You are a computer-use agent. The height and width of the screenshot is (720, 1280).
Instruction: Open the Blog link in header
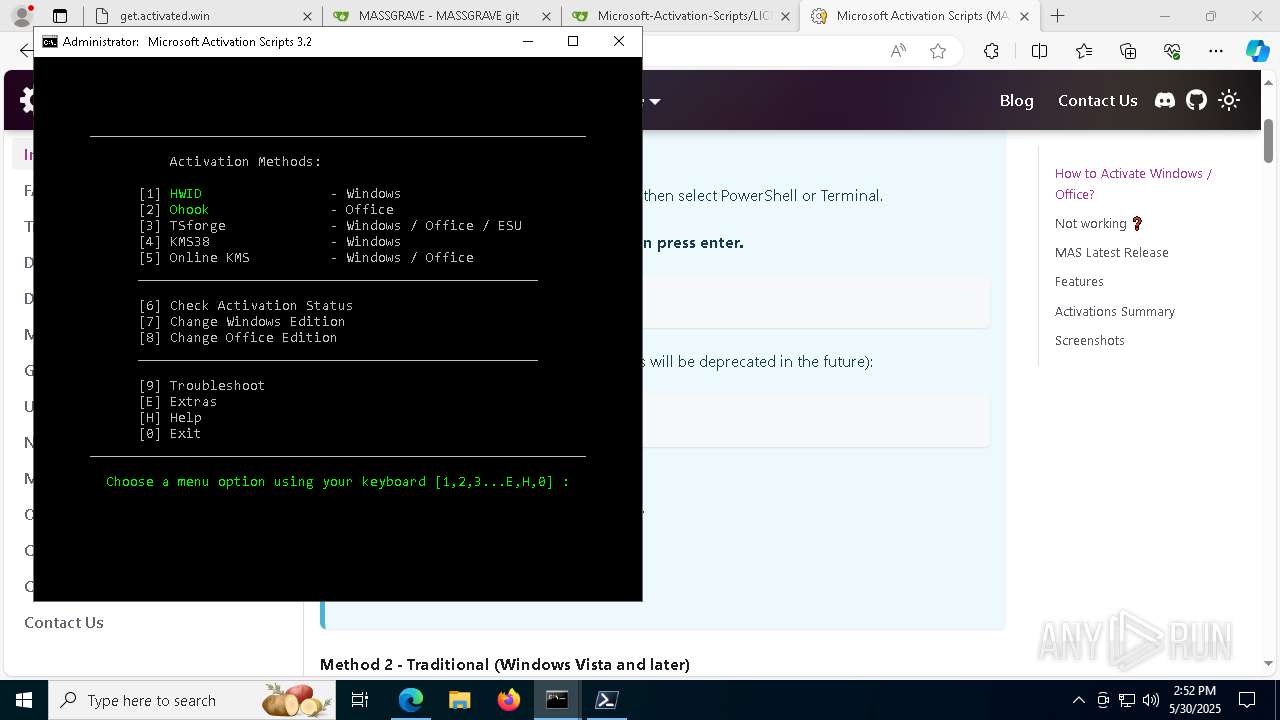coord(1016,100)
